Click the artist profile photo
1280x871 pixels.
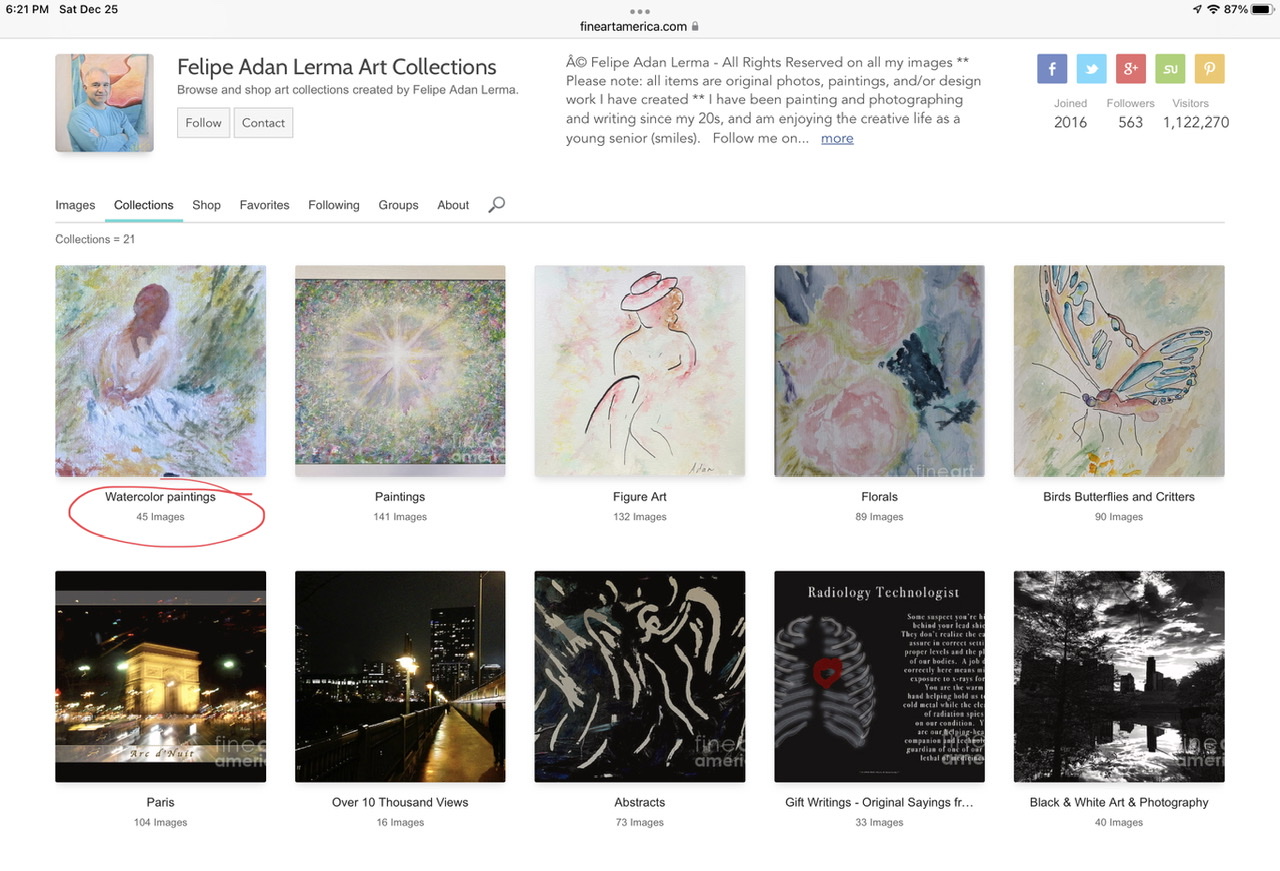105,103
